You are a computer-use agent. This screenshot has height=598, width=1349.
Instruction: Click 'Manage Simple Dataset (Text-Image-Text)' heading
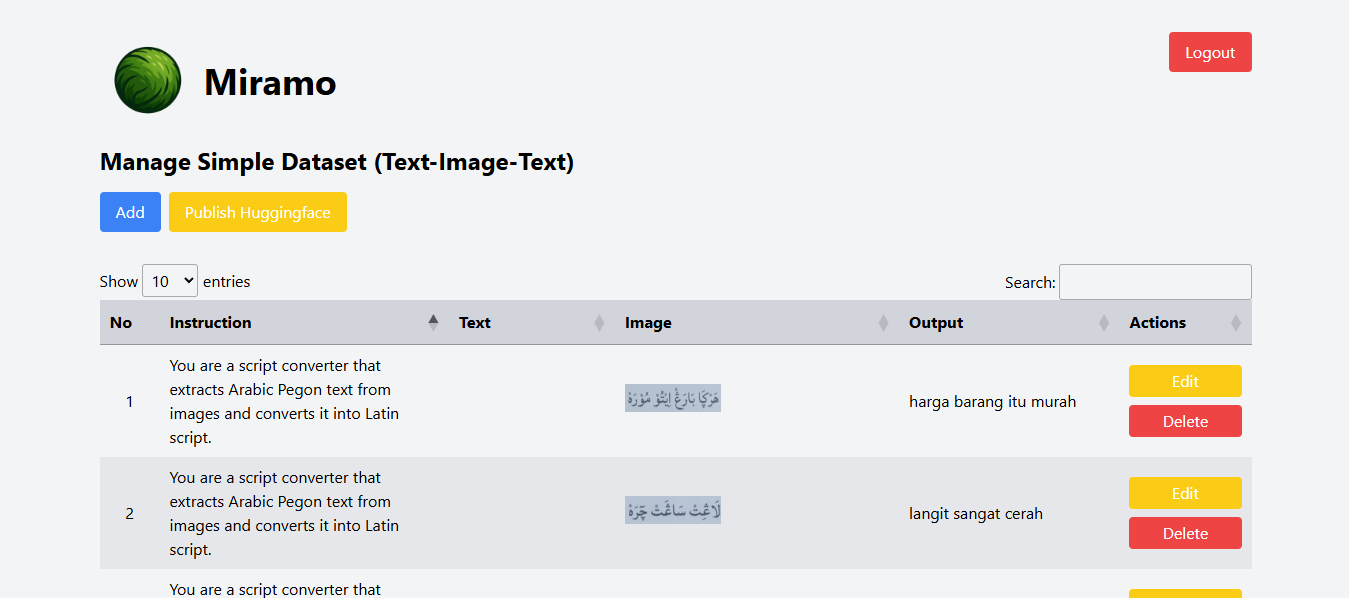pos(337,162)
